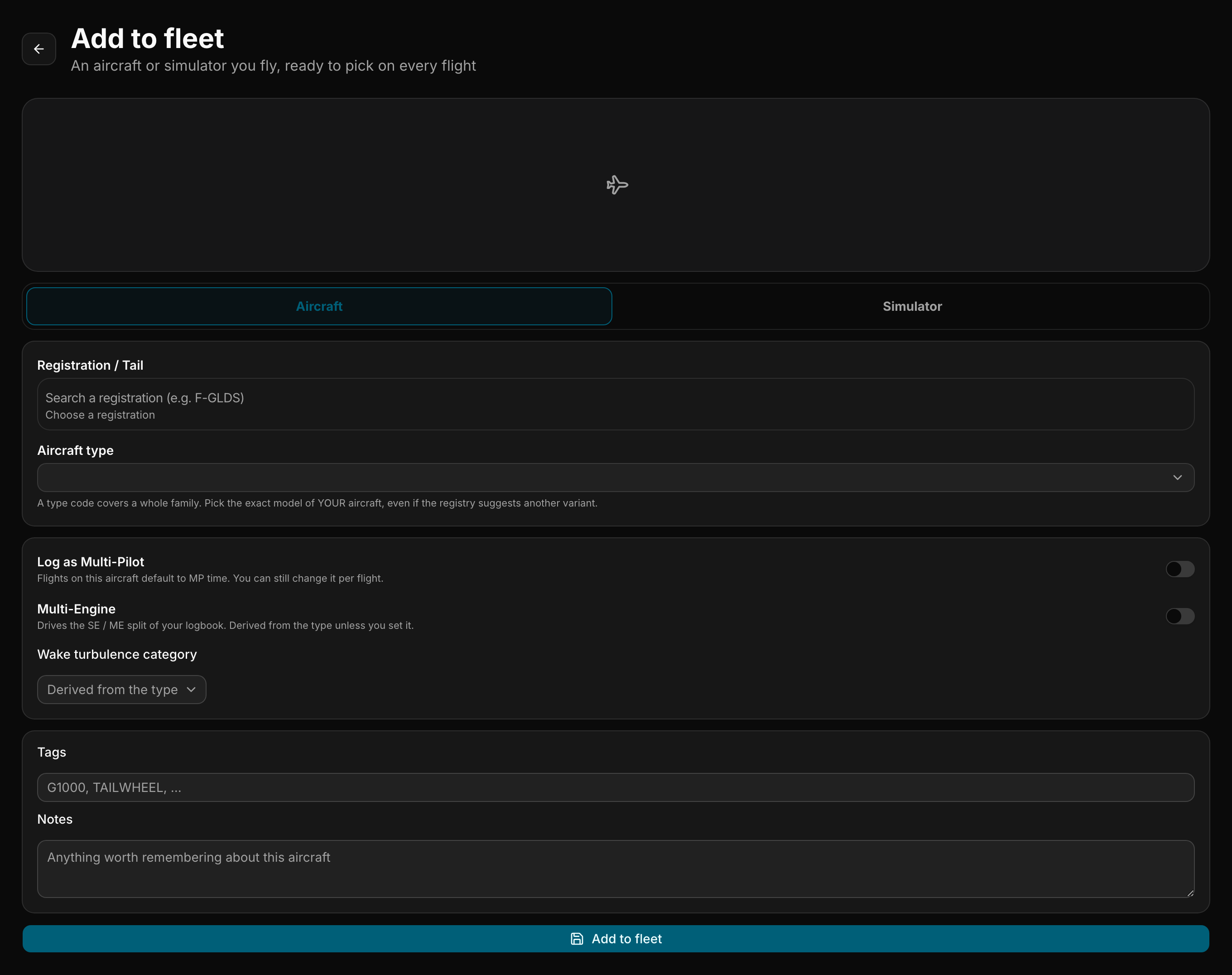Click the back arrow icon
The image size is (1232, 975).
click(39, 49)
